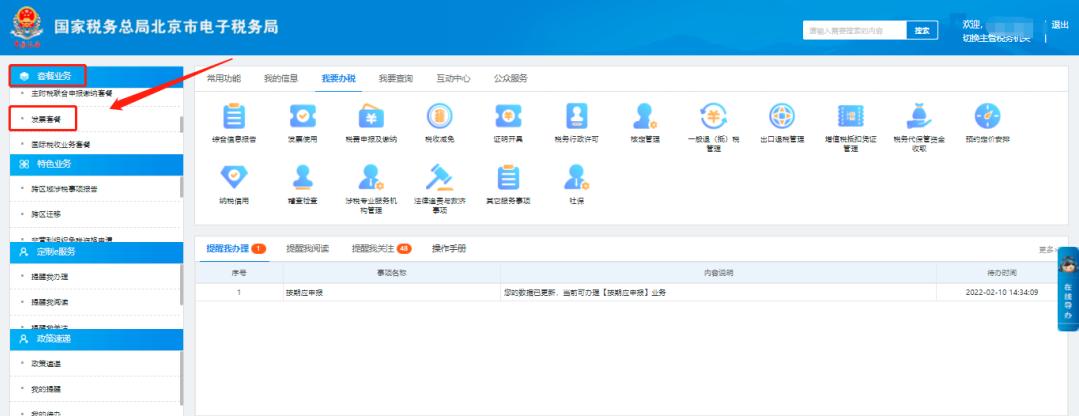Click the 预约定价安排 compass icon
This screenshot has width=1079, height=416.
pos(986,116)
